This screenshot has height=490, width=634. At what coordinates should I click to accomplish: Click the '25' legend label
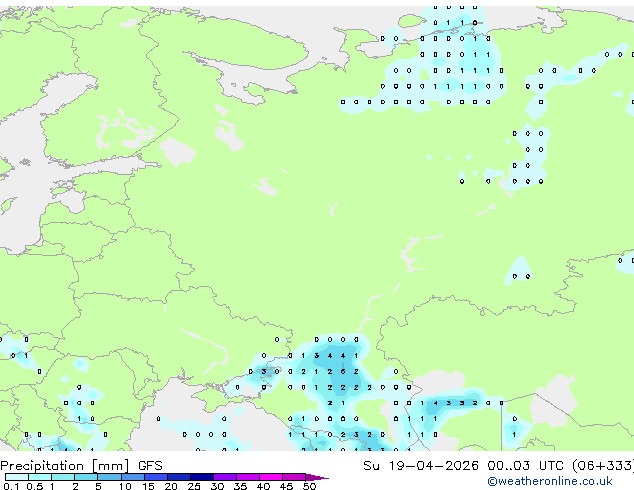(x=194, y=486)
